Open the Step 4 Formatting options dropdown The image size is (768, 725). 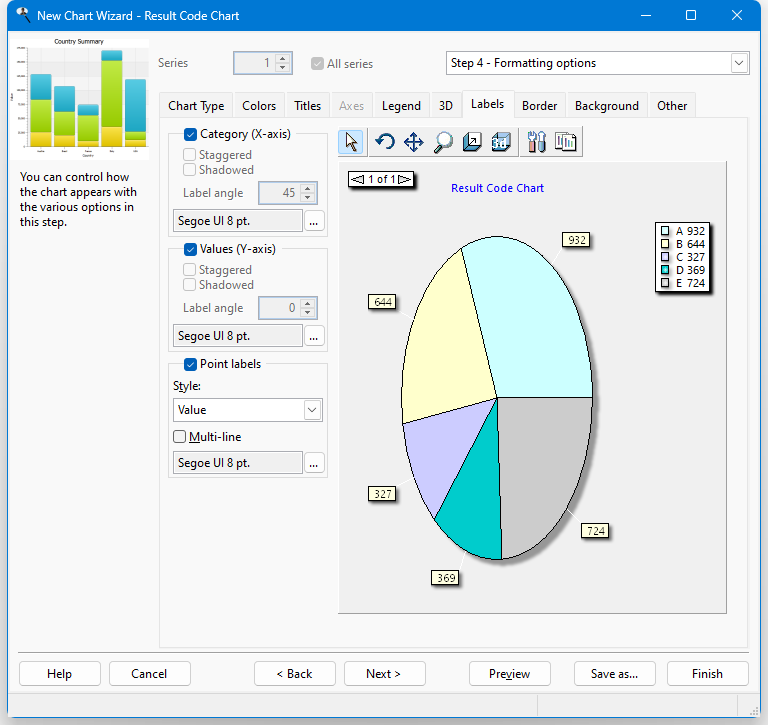click(x=739, y=63)
